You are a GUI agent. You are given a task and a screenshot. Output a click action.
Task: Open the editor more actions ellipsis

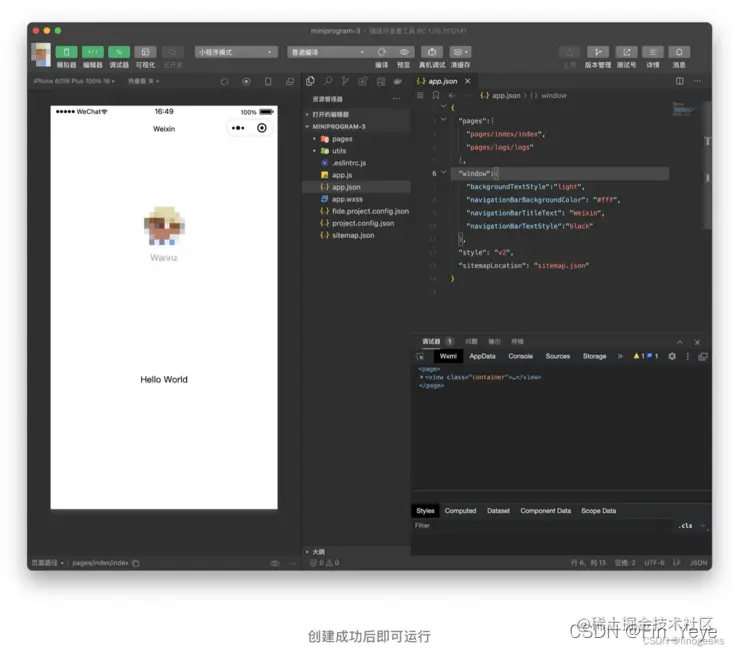coord(697,81)
